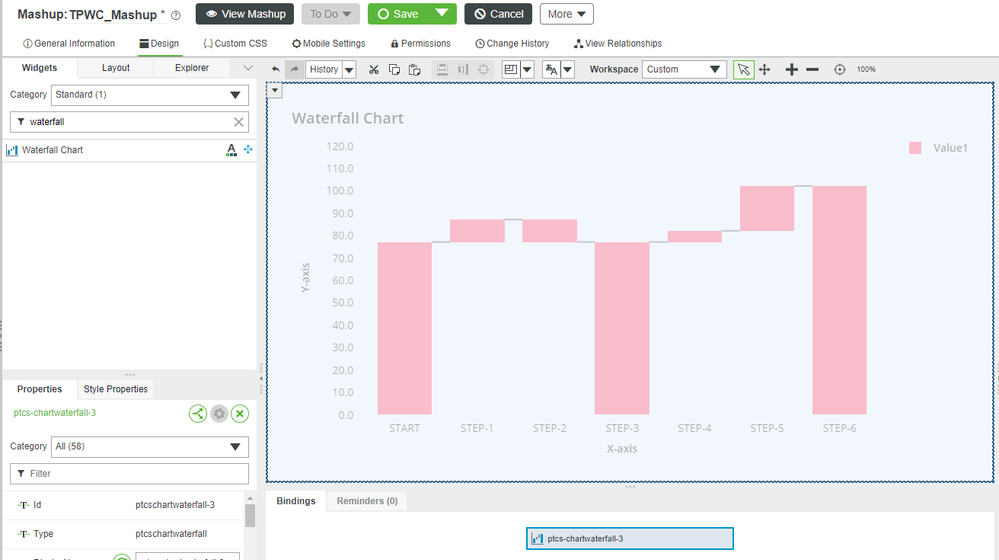Image resolution: width=999 pixels, height=560 pixels.
Task: Zoom in with the plus icon
Action: pos(791,69)
